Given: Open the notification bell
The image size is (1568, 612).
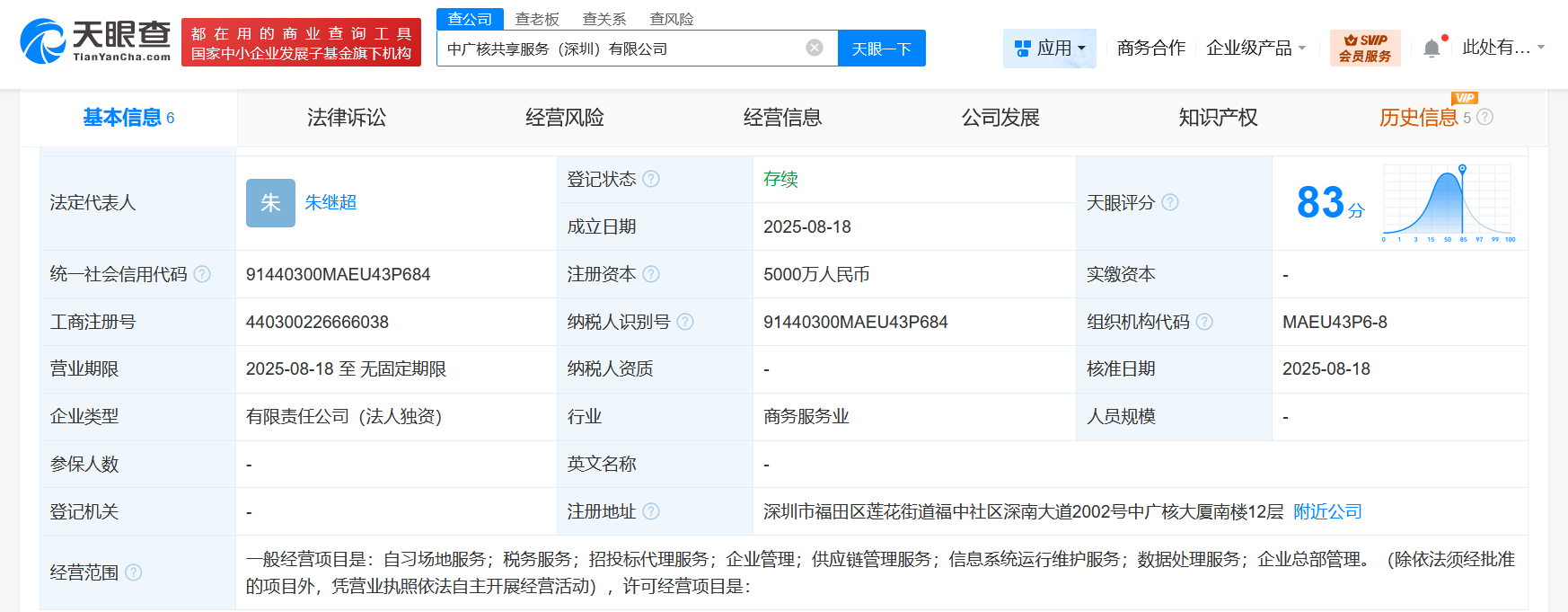Looking at the screenshot, I should coord(1432,49).
